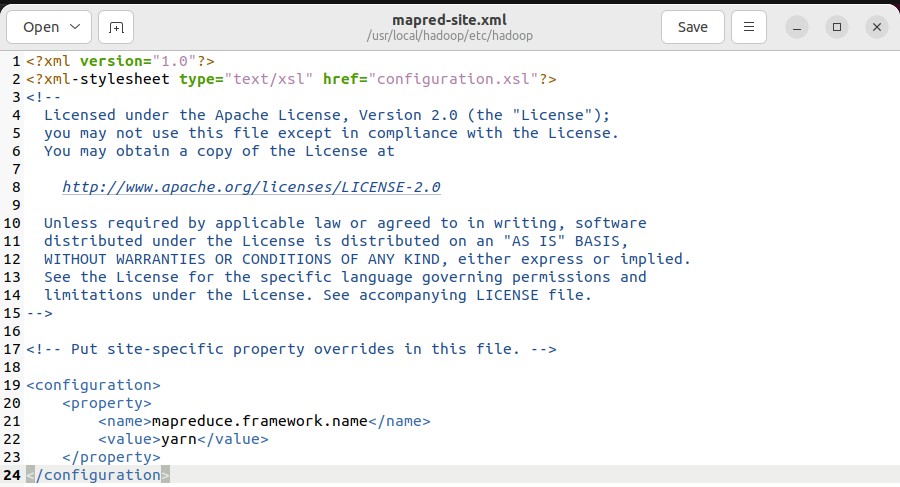Place cursor on opening configuration tag
The image size is (900, 487).
pos(93,385)
